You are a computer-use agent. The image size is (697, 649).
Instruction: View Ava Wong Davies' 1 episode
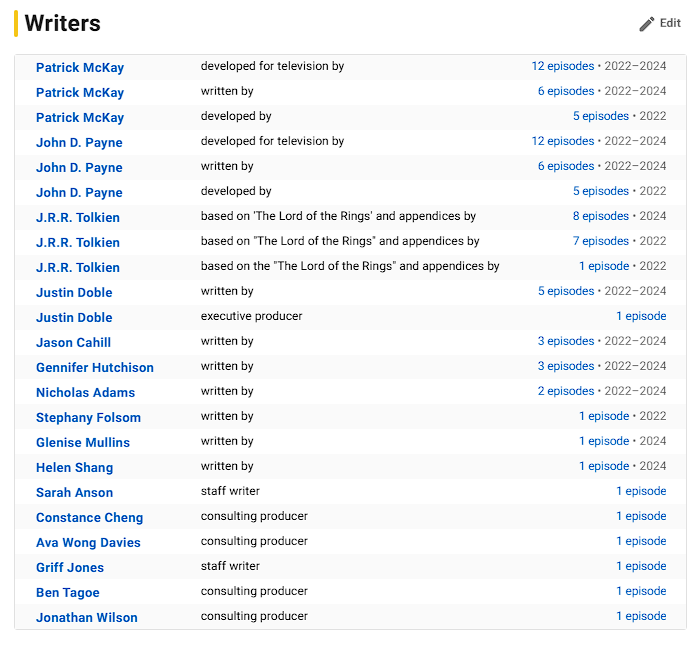[641, 541]
